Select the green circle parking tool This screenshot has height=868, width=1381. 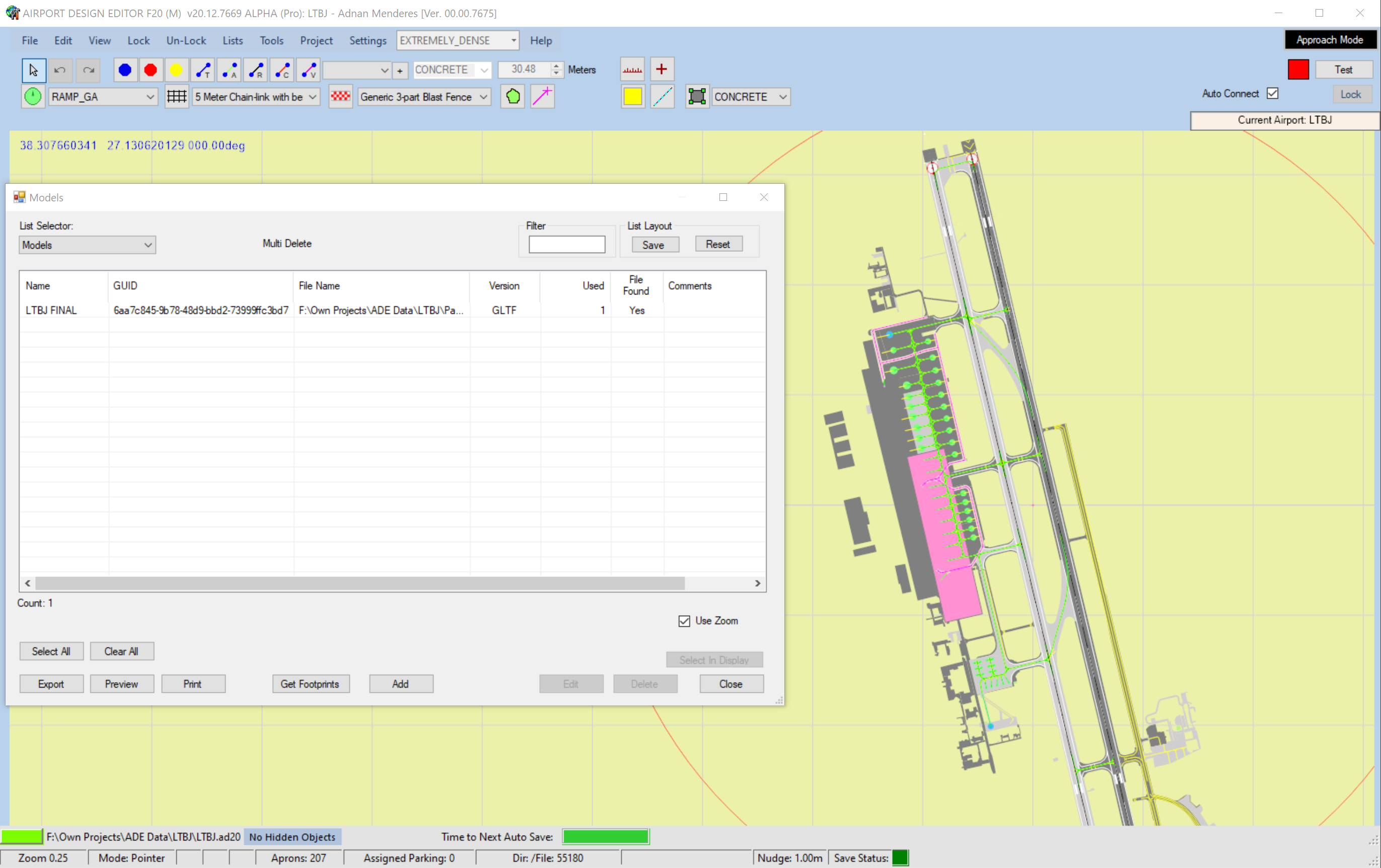[33, 96]
